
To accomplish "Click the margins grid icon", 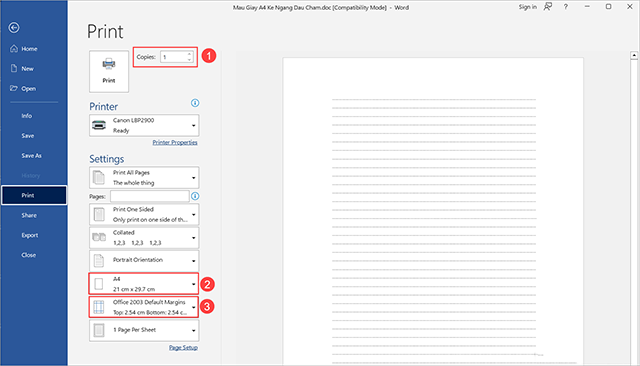I will click(99, 307).
